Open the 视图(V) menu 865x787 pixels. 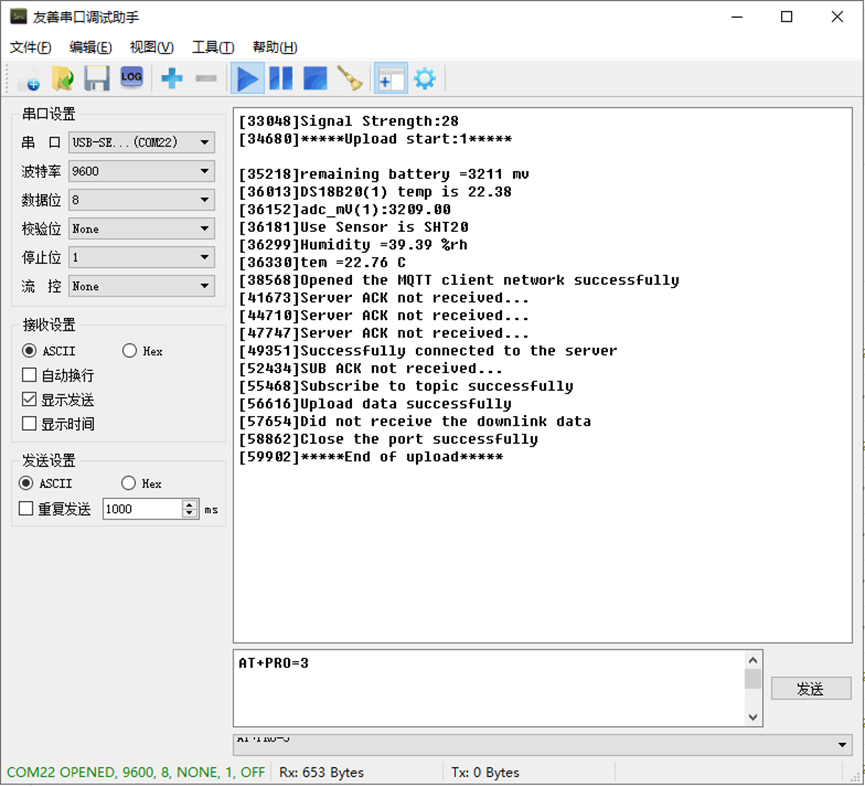tap(152, 47)
